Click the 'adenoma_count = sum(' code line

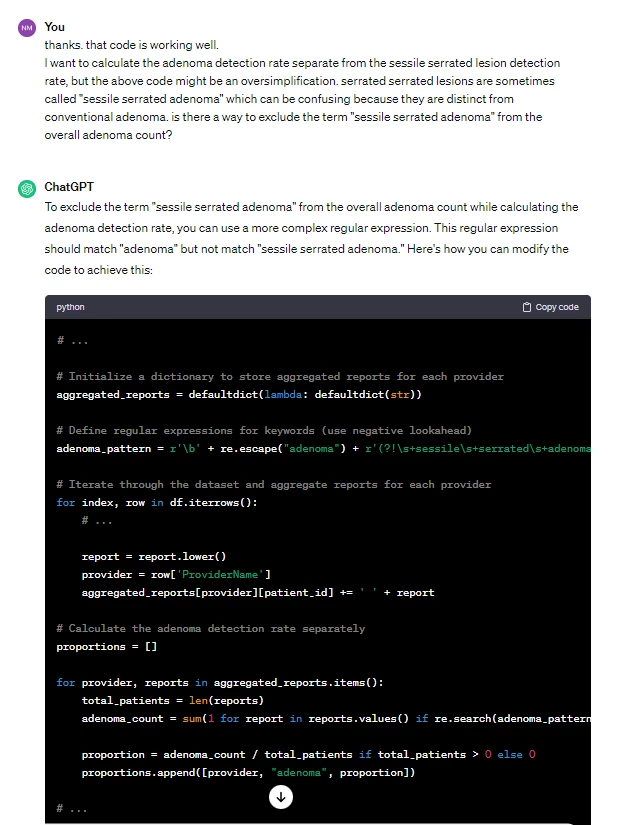click(336, 719)
